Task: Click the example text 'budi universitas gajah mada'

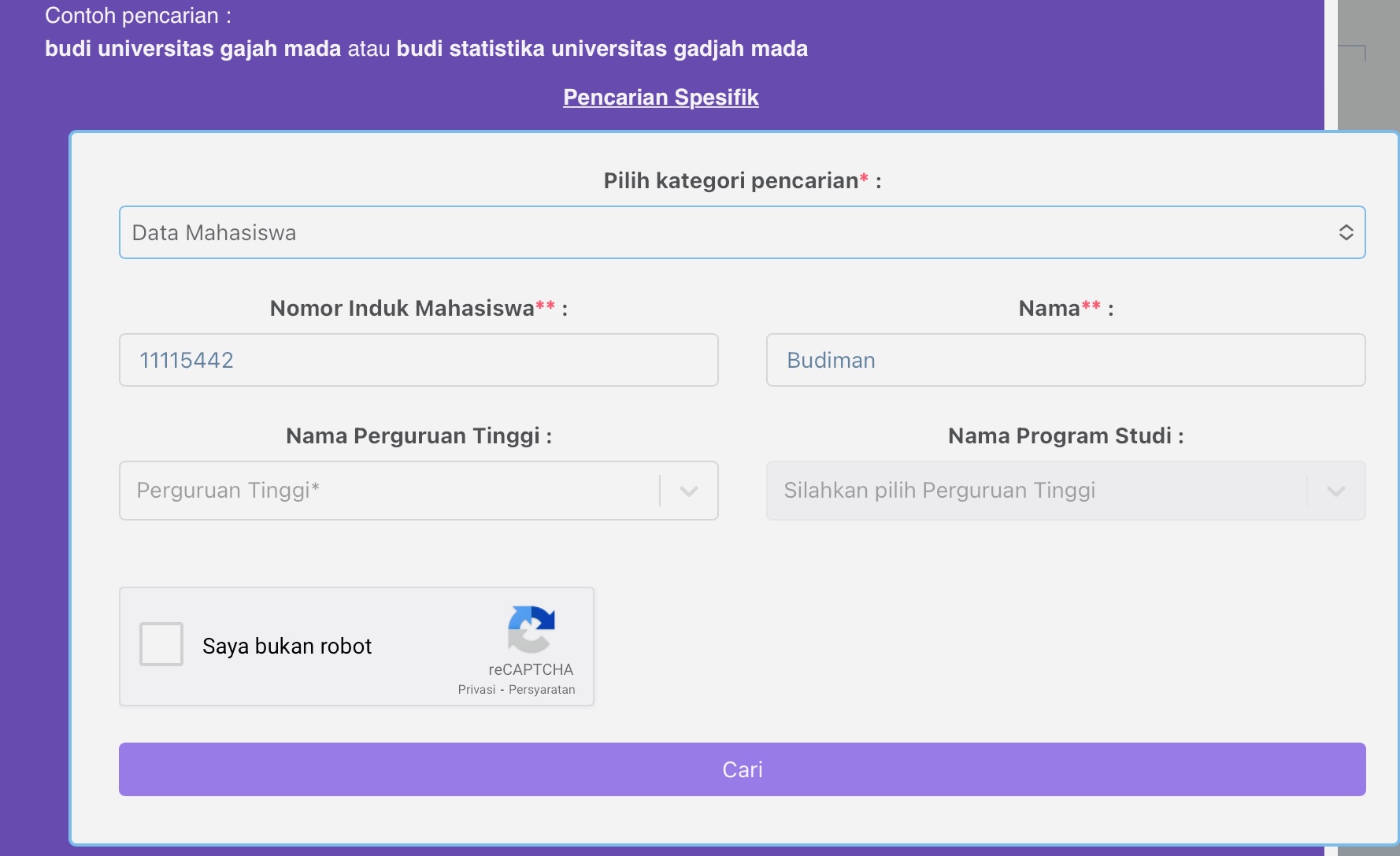Action: (x=193, y=49)
